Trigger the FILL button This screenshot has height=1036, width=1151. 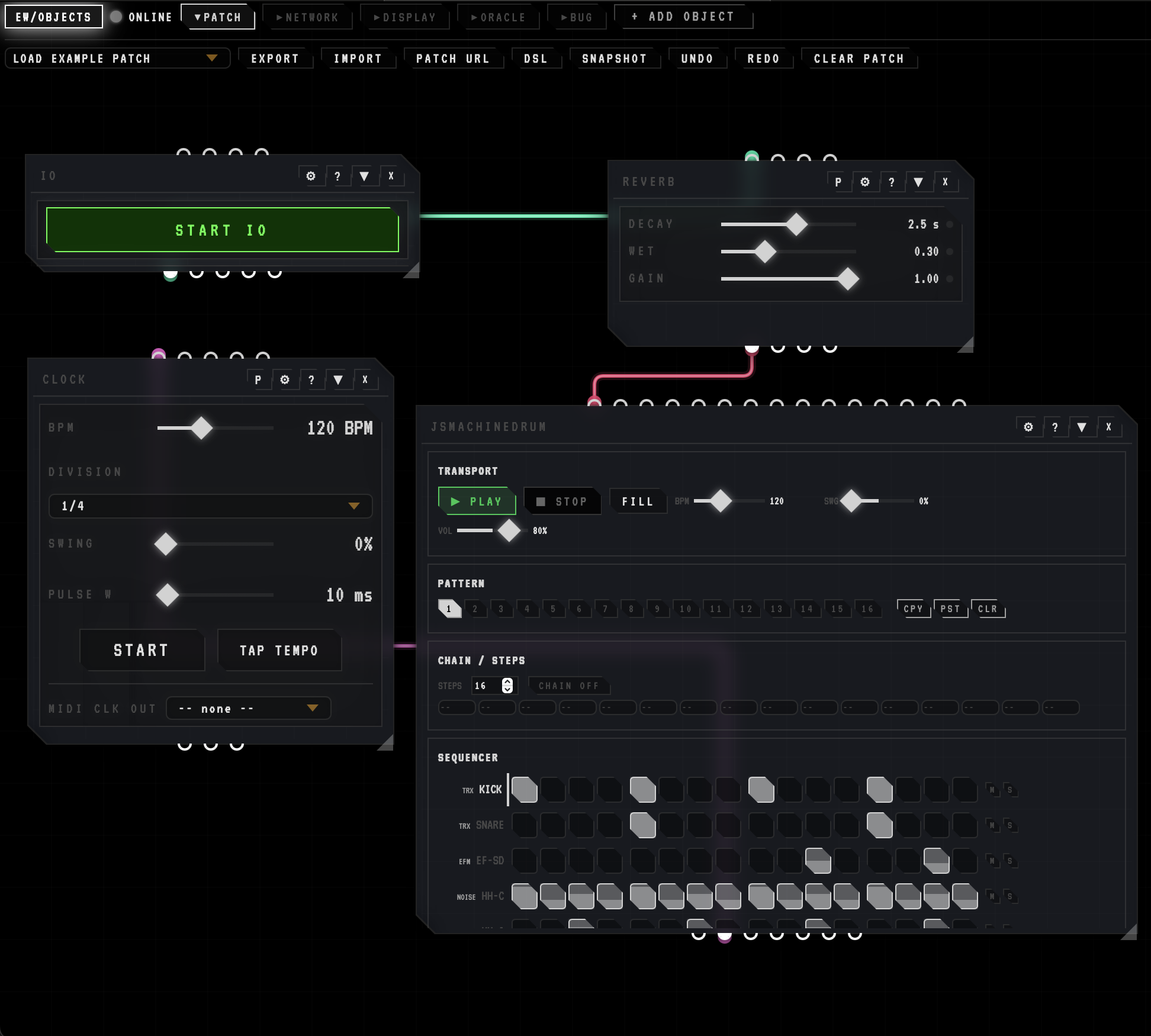pos(638,501)
